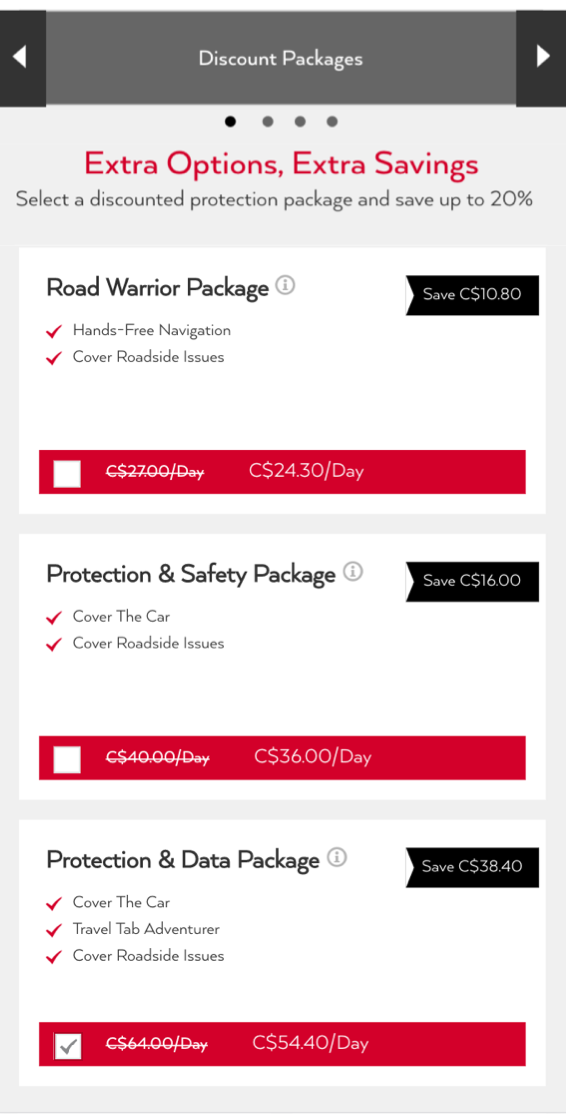
Task: Uncheck the Protection & Data Package checkbox
Action: coord(67,1046)
